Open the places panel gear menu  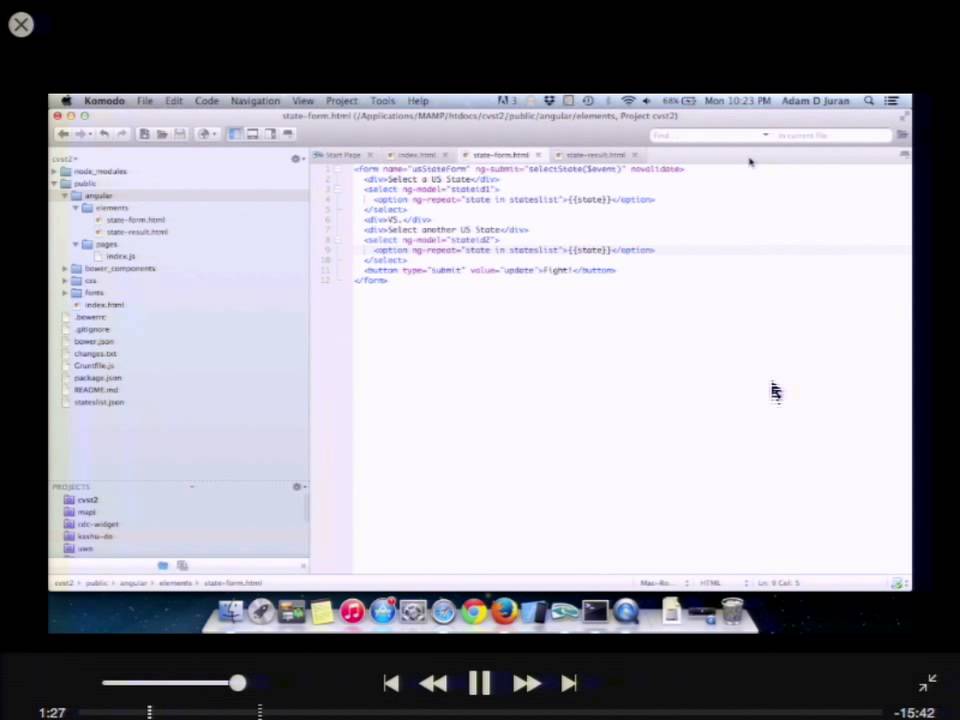pyautogui.click(x=298, y=159)
